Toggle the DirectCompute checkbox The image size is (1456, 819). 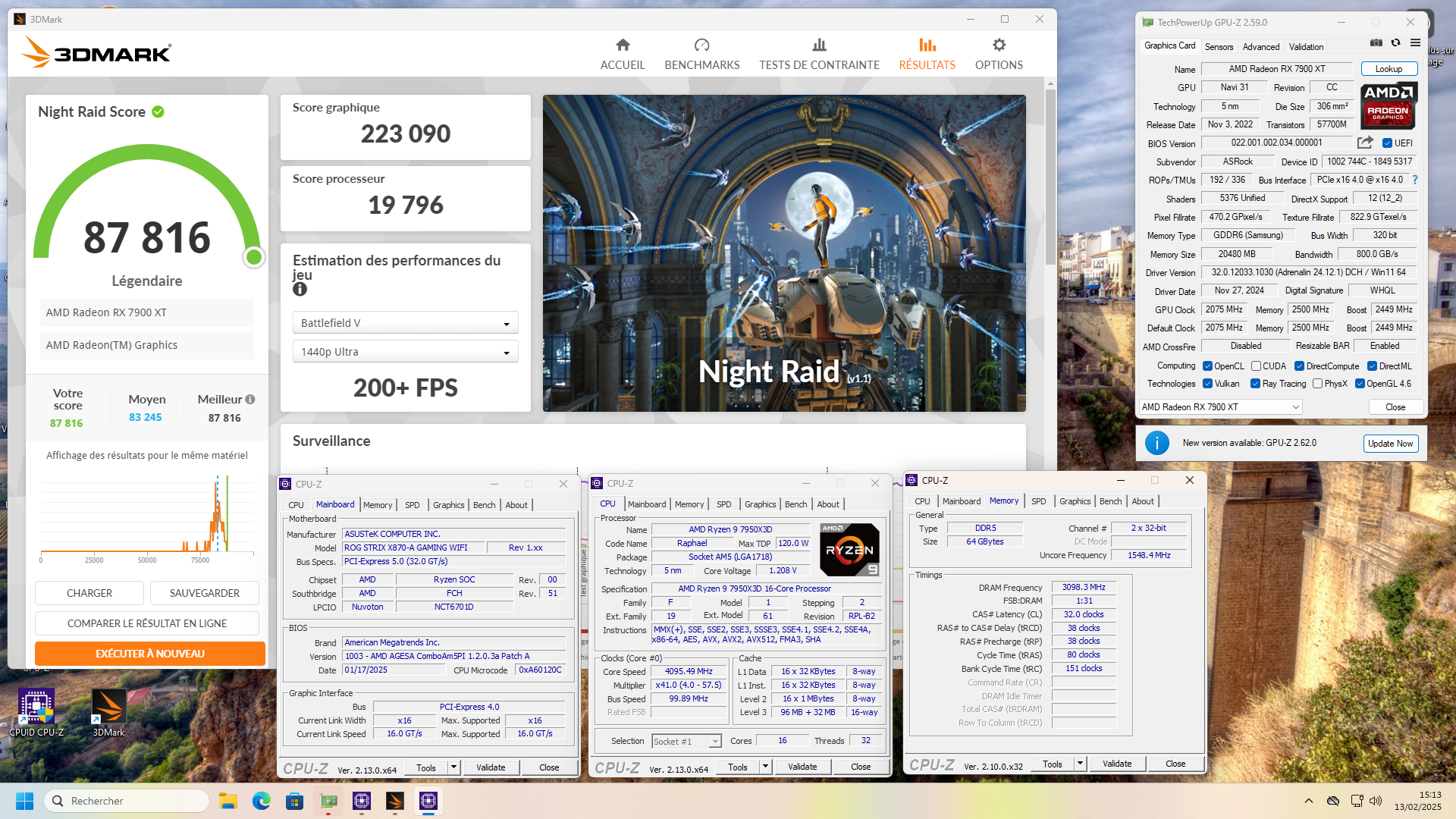click(x=1299, y=366)
